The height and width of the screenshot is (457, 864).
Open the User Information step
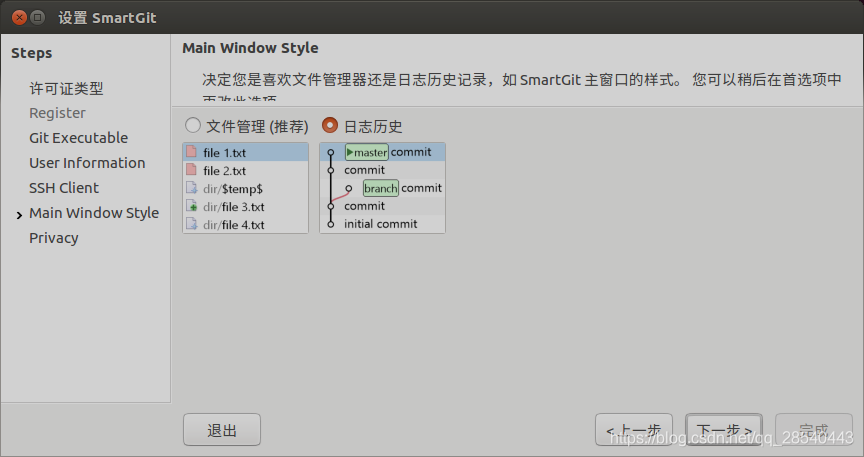(x=87, y=163)
